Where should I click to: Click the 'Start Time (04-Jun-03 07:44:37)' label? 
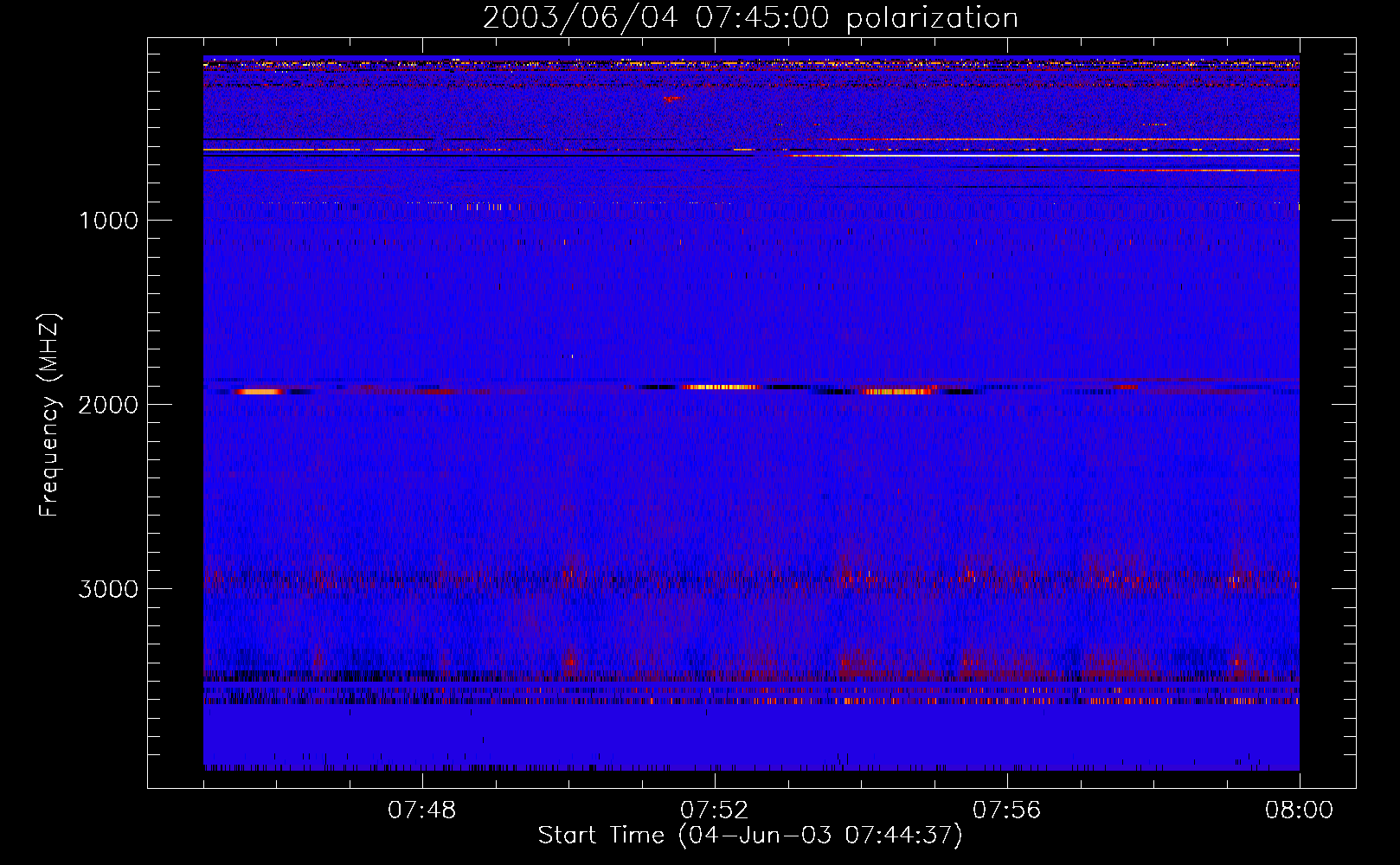[750, 836]
